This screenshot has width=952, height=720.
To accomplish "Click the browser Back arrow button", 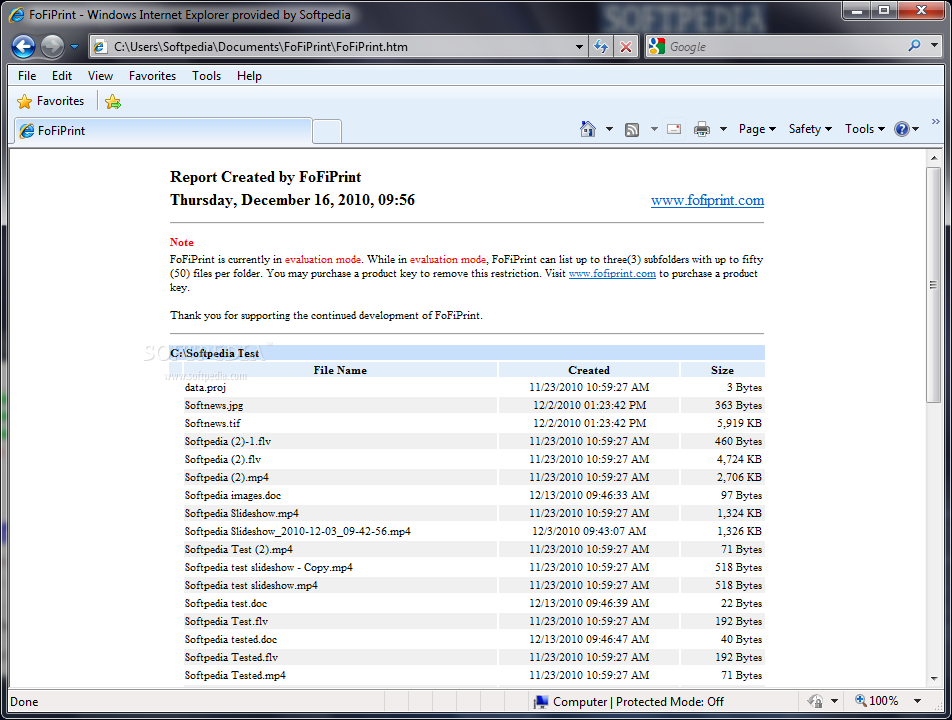I will [23, 47].
